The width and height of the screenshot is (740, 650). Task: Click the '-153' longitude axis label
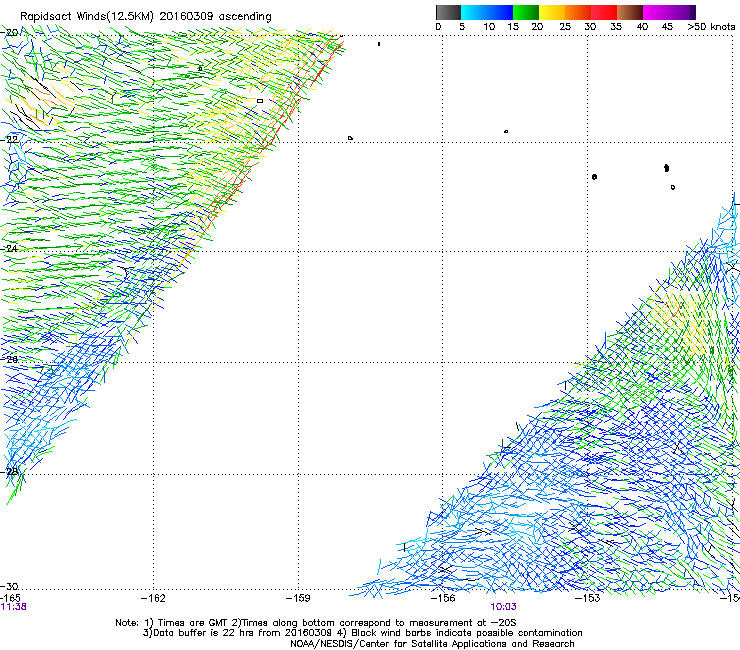click(x=588, y=598)
